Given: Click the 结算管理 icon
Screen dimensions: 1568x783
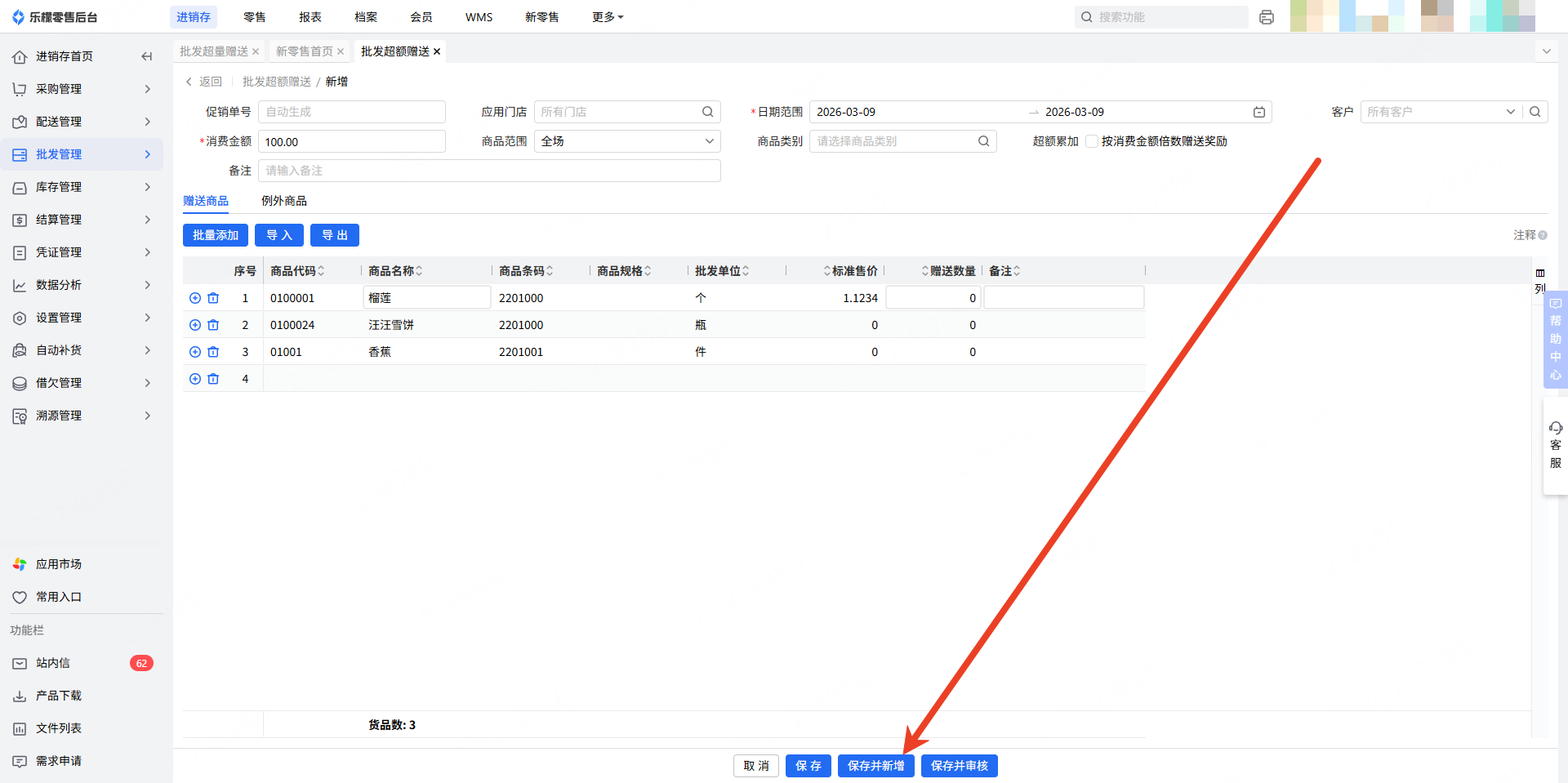Looking at the screenshot, I should pyautogui.click(x=20, y=220).
